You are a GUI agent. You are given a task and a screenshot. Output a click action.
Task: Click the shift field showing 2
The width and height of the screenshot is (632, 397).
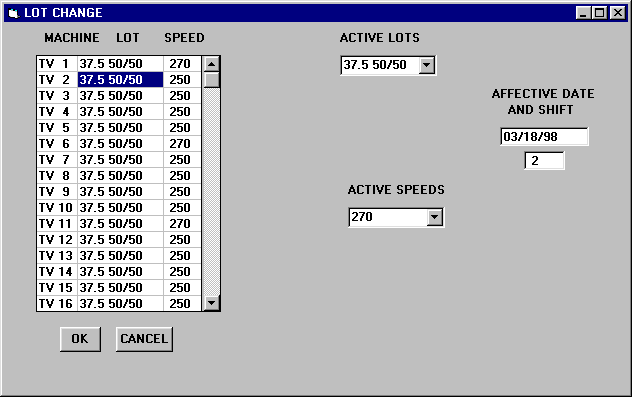coord(544,160)
